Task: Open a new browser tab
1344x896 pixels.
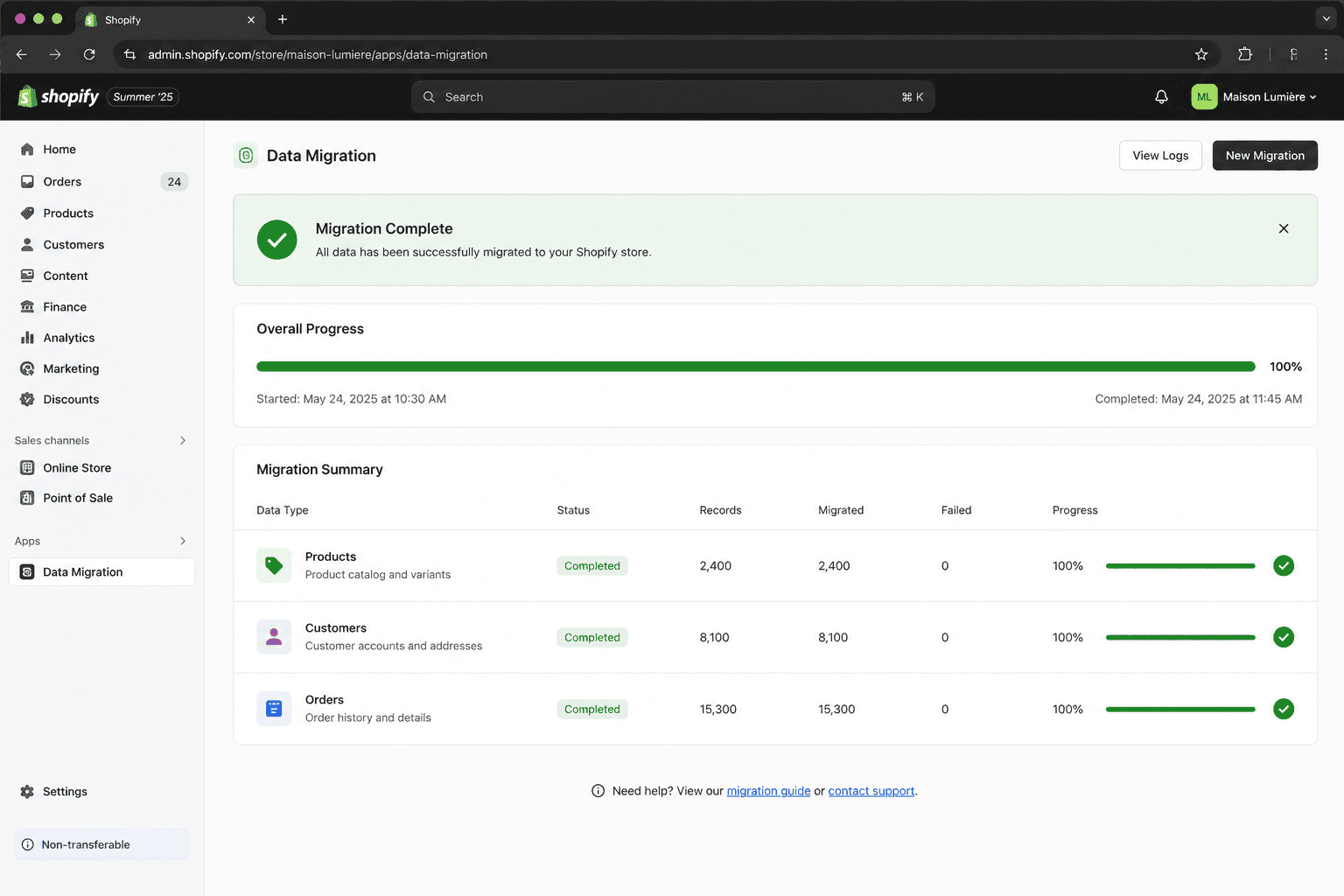Action: coord(282,19)
